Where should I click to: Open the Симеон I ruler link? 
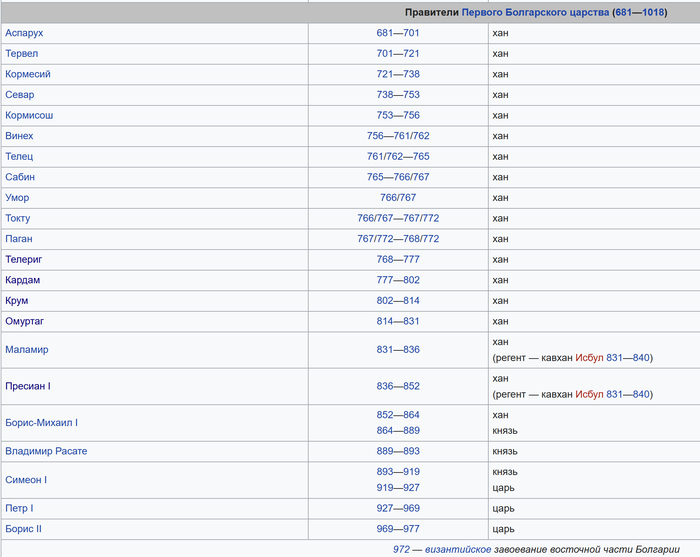[26, 480]
